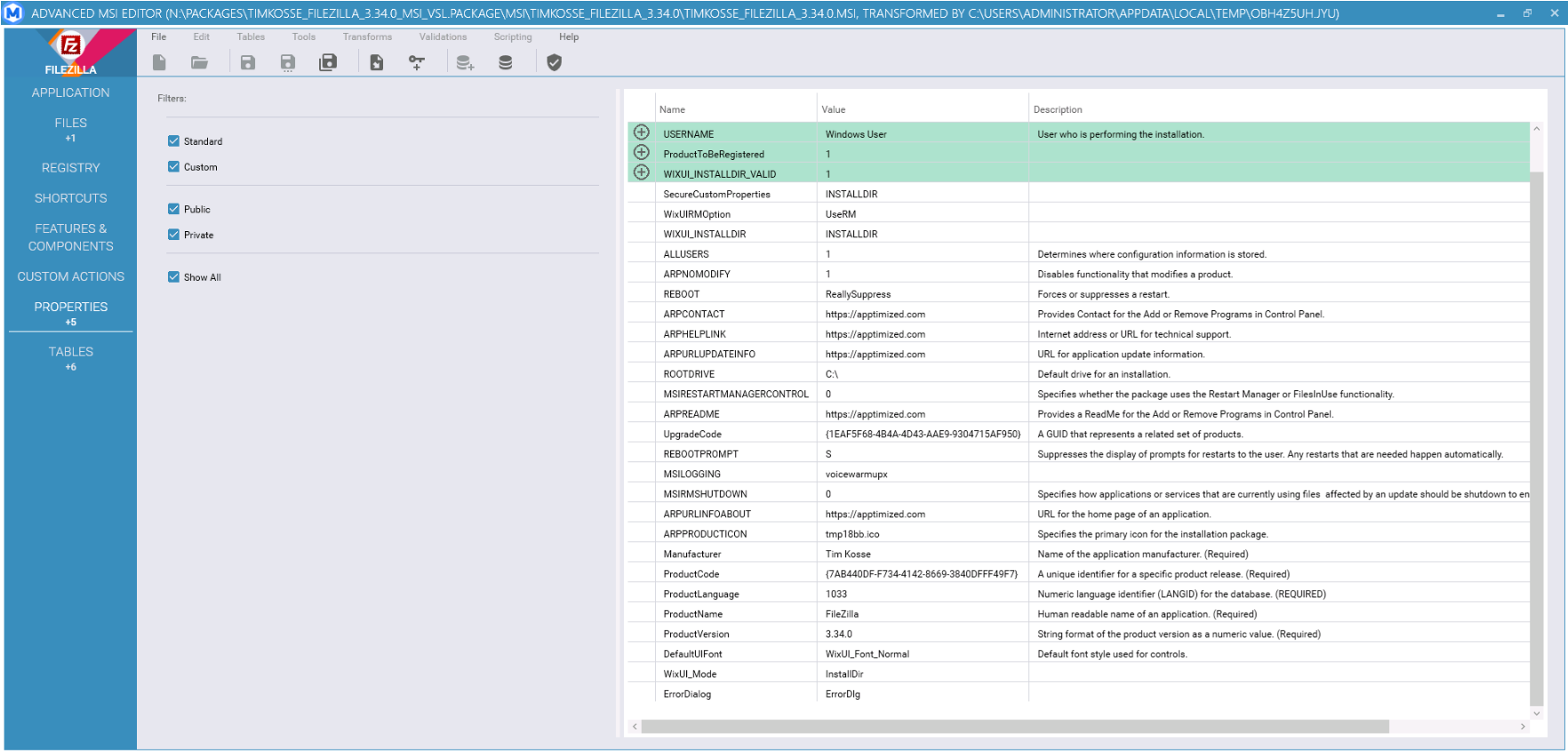1568x753 pixels.
Task: Click the horizontal scrollbar thumb
Action: click(x=1015, y=726)
